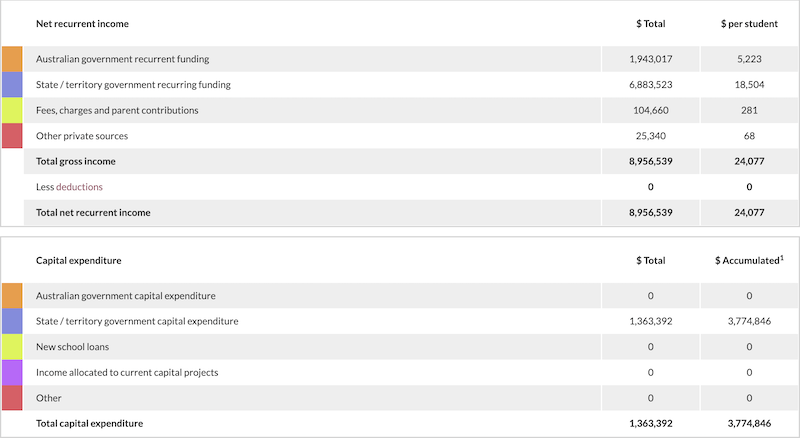The height and width of the screenshot is (438, 800).
Task: Click the red Other private sources swatch
Action: 12,136
